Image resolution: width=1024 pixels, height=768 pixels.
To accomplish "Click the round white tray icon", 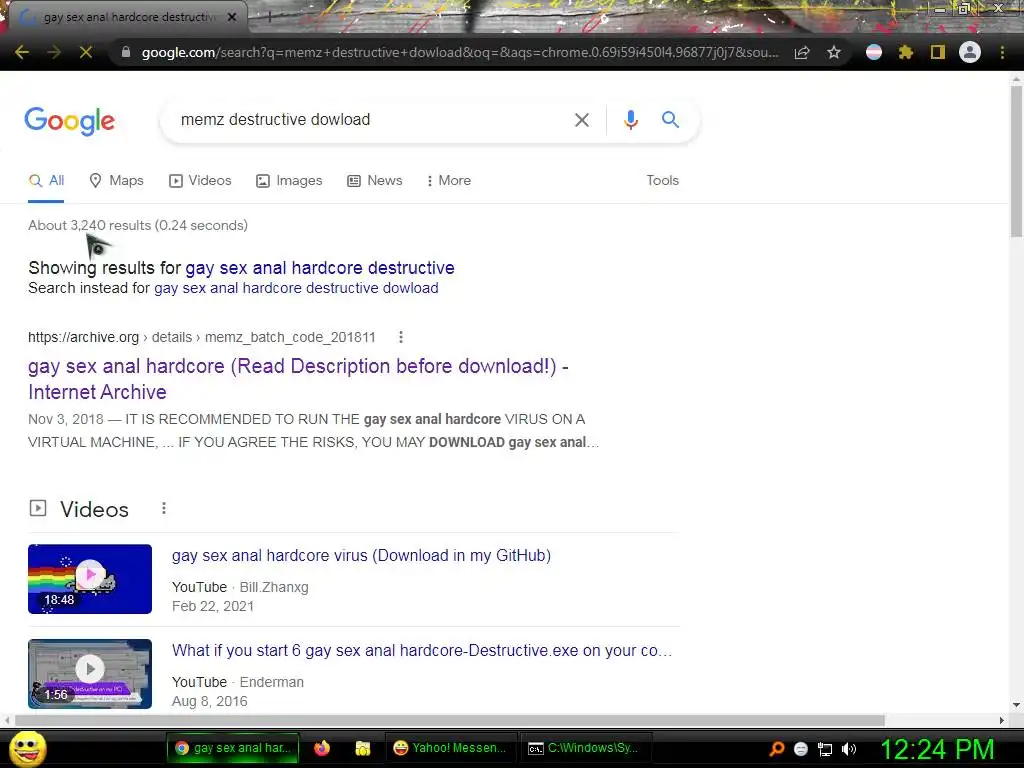I will (801, 749).
